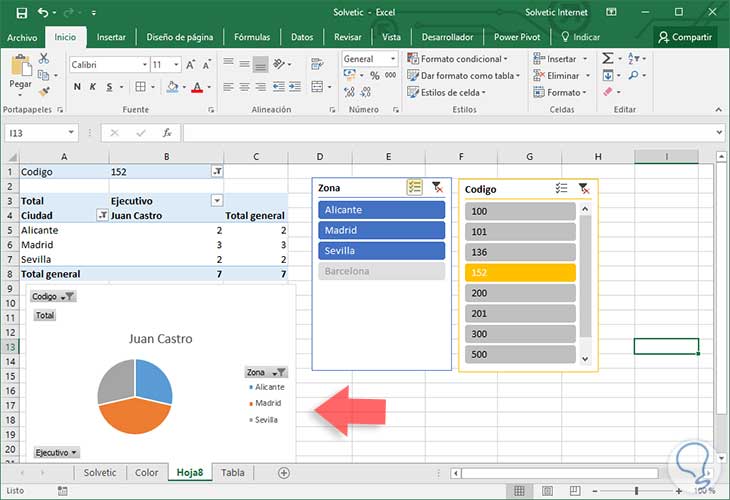The height and width of the screenshot is (500, 730).
Task: Clear filter icon on Zona slicer
Action: pos(437,187)
